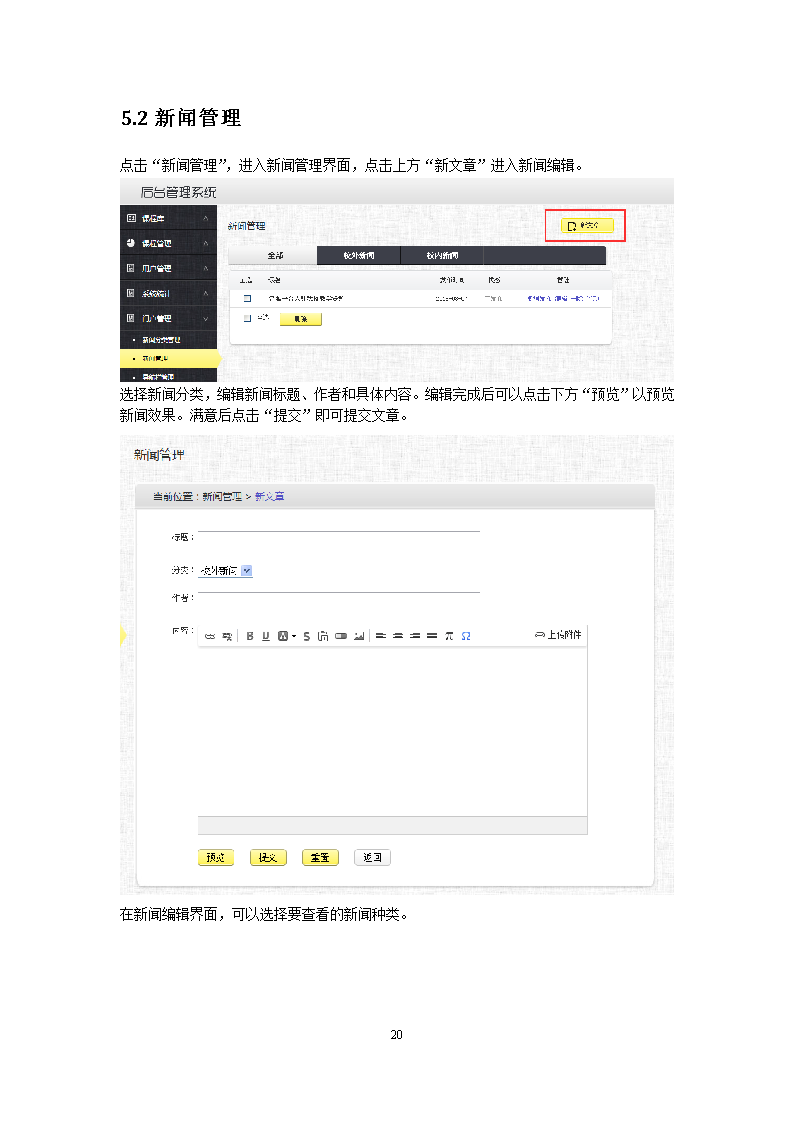Switch to the 校外新闻 tab
Screen dimensions: 793x1122
359,255
